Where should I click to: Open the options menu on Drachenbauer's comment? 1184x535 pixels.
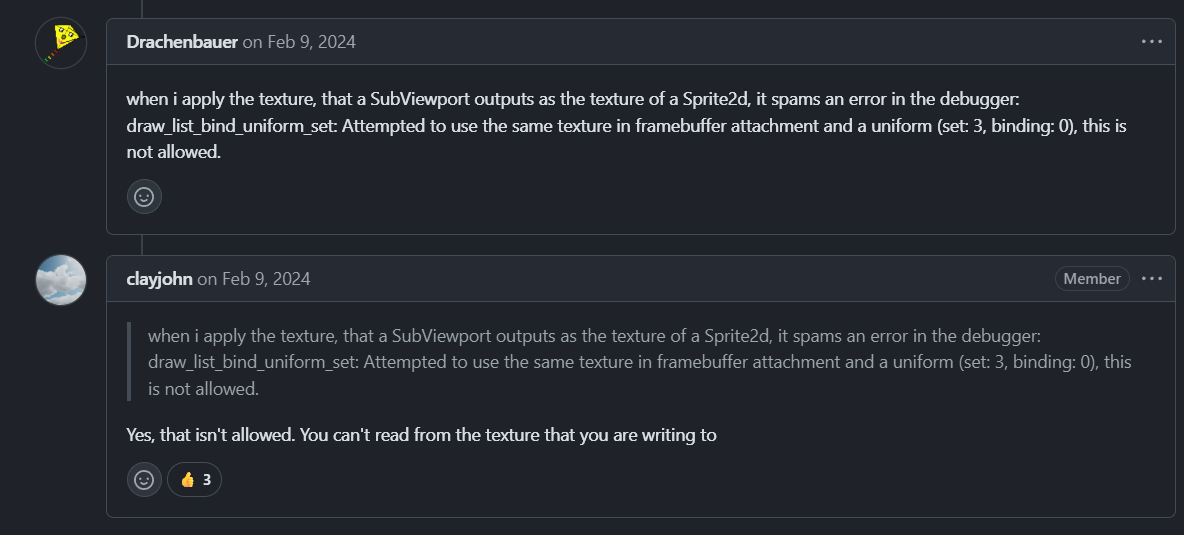click(1152, 42)
